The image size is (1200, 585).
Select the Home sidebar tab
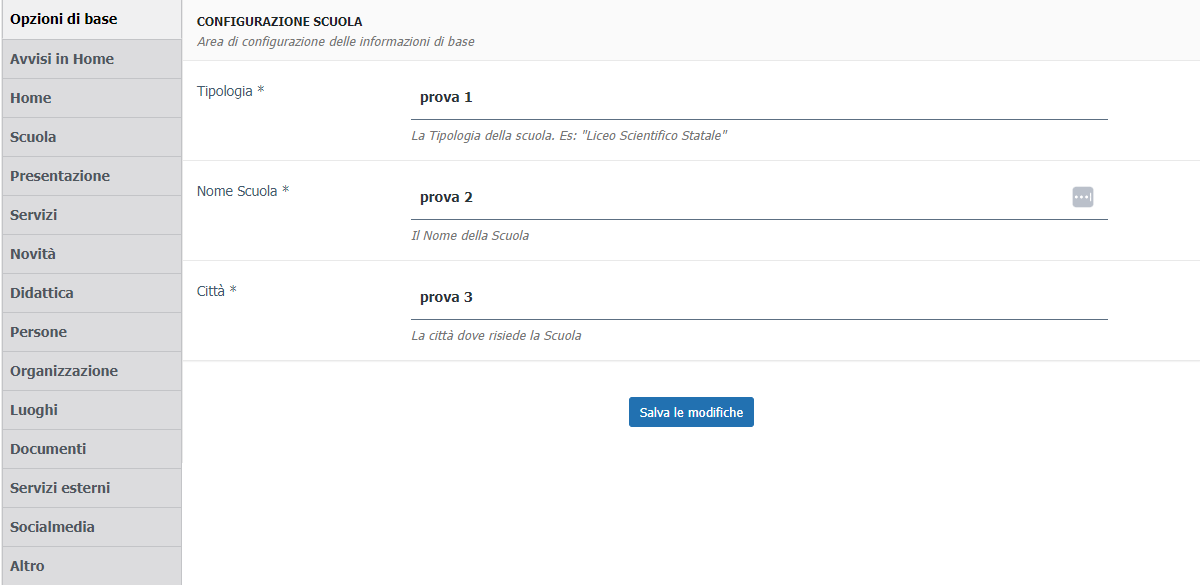click(x=91, y=98)
